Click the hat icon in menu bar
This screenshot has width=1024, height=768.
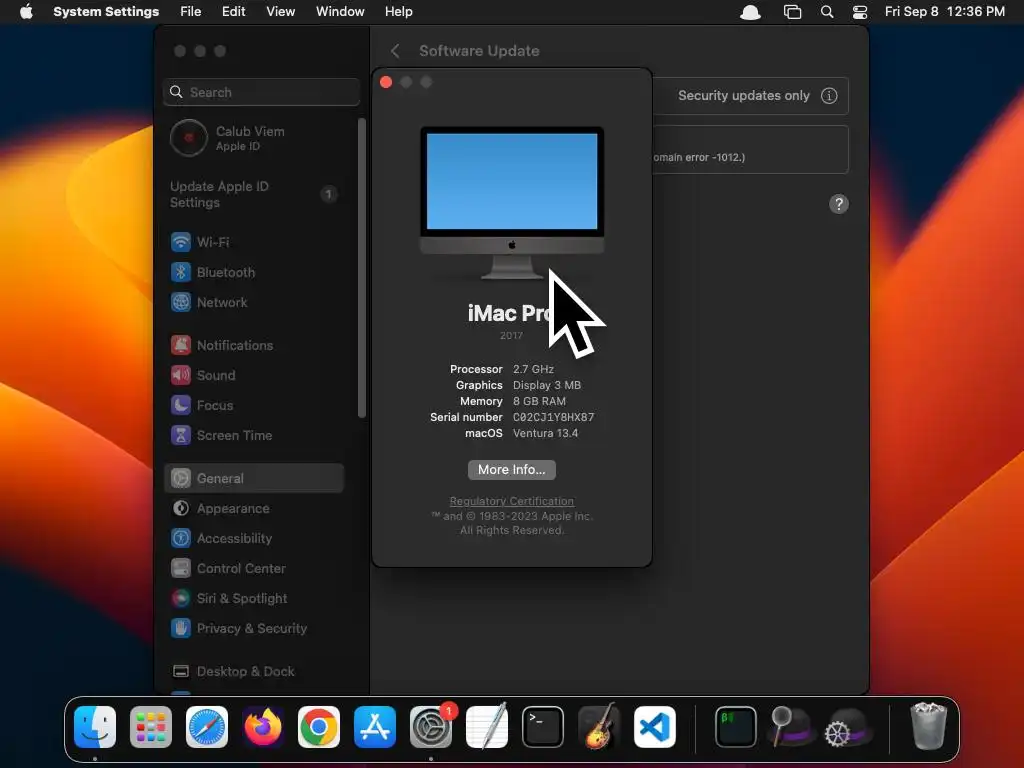(x=750, y=12)
